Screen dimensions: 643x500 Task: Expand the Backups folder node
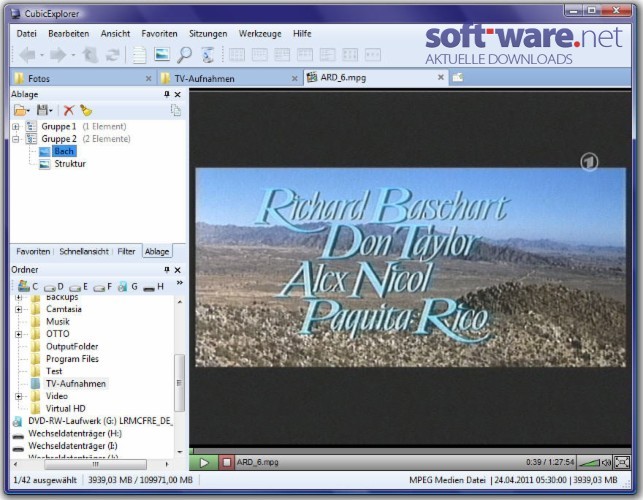point(18,297)
